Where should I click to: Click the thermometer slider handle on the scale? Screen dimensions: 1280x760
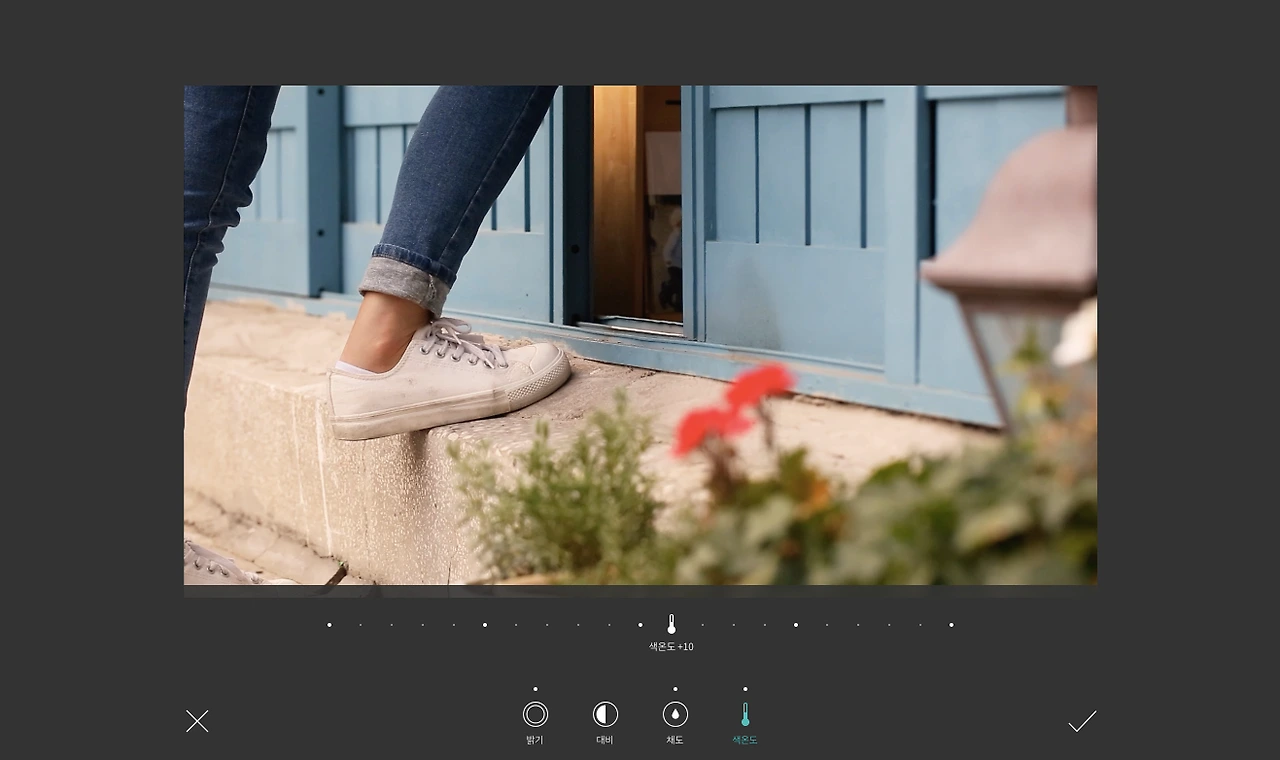click(x=671, y=624)
